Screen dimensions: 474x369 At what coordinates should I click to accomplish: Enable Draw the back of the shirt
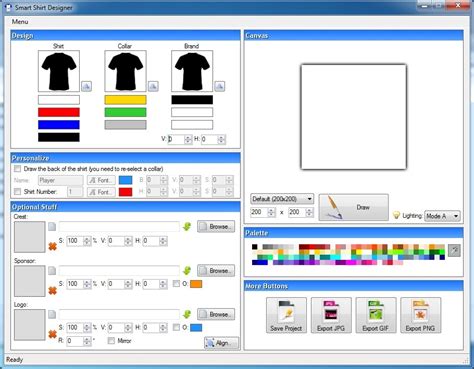(x=17, y=169)
